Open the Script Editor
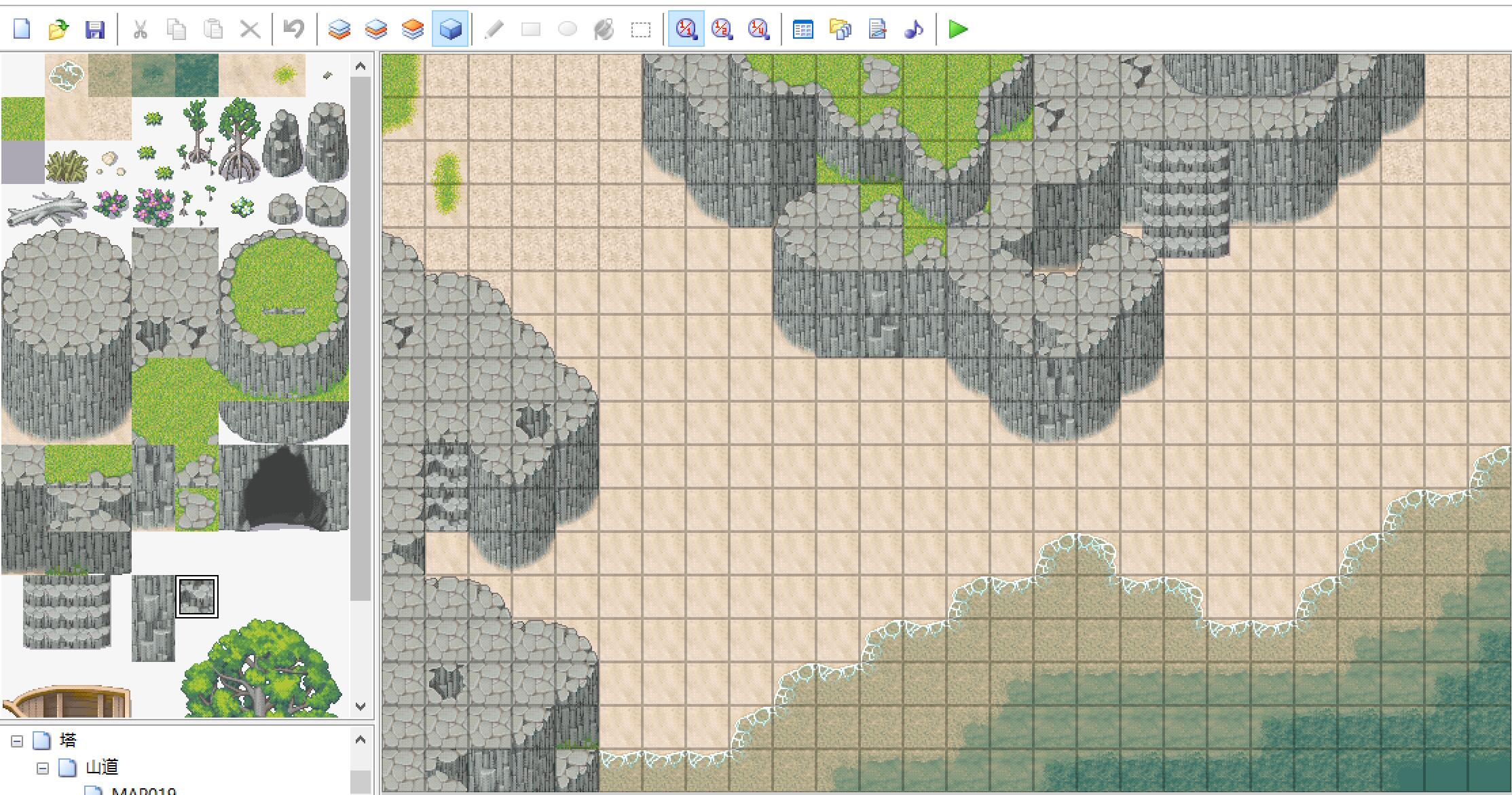The height and width of the screenshot is (795, 1512). pos(877,29)
